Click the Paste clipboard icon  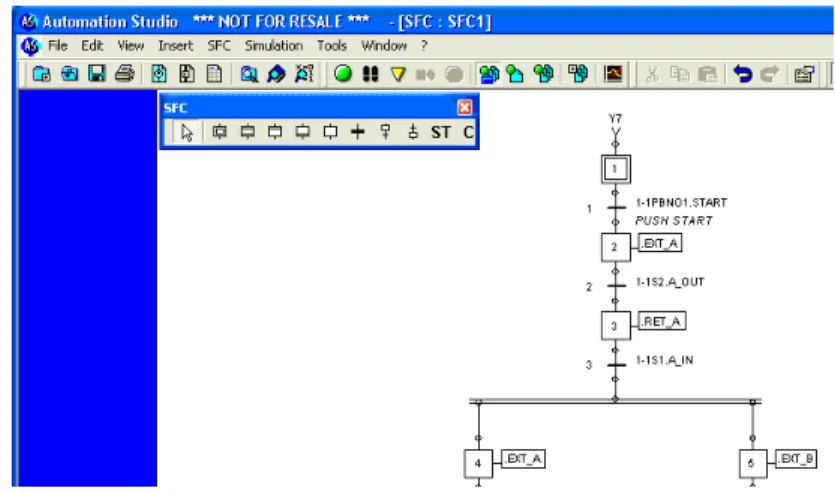707,74
